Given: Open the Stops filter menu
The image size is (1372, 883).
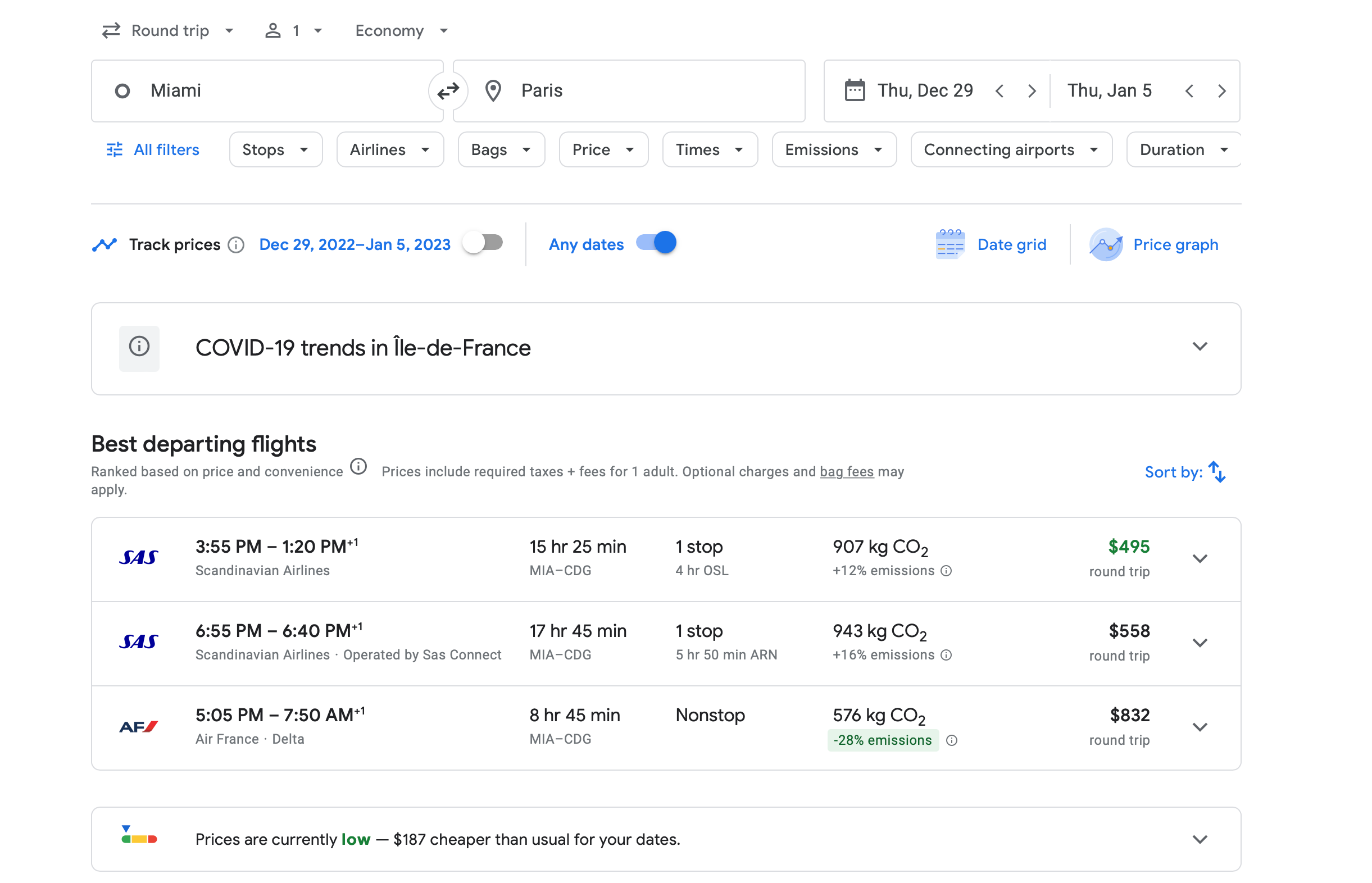Looking at the screenshot, I should 275,149.
